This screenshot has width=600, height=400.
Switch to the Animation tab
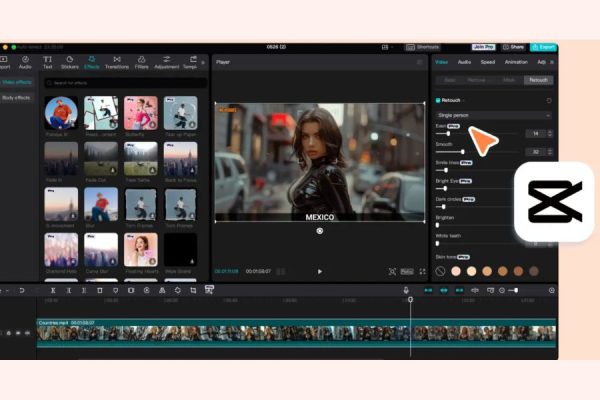click(x=516, y=62)
